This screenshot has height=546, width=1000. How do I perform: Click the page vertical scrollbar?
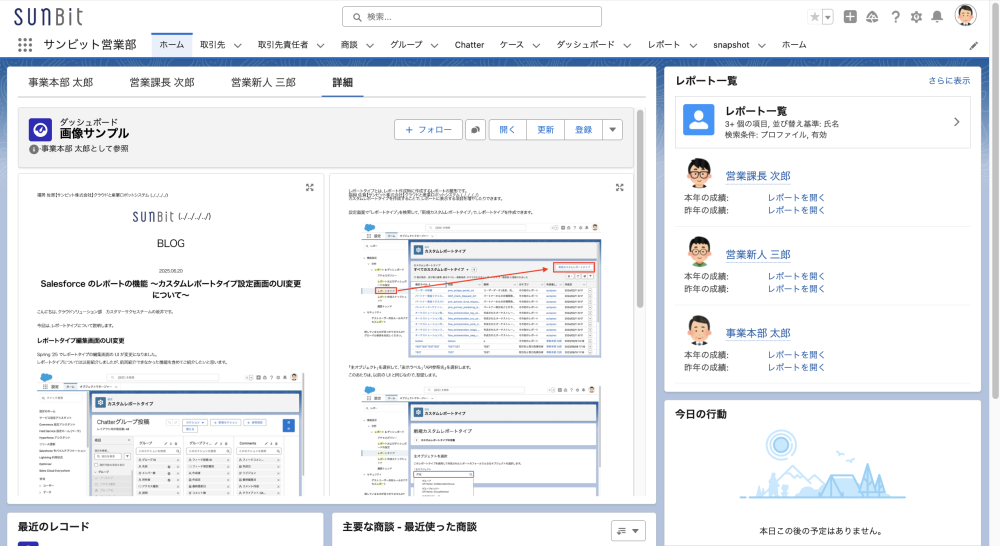[996, 201]
